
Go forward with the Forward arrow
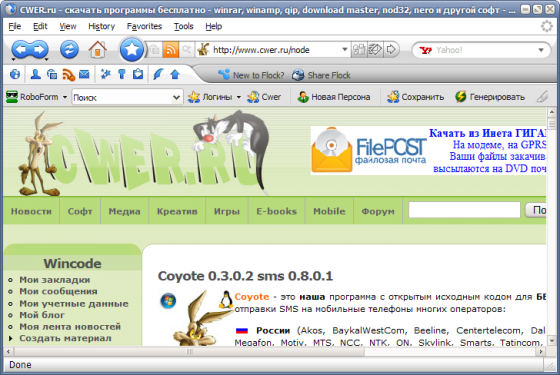(x=40, y=49)
